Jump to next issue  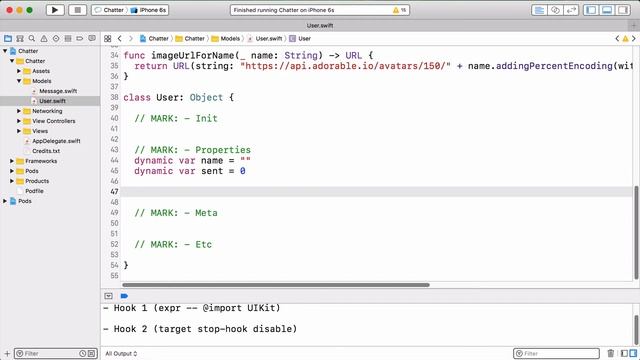point(633,38)
